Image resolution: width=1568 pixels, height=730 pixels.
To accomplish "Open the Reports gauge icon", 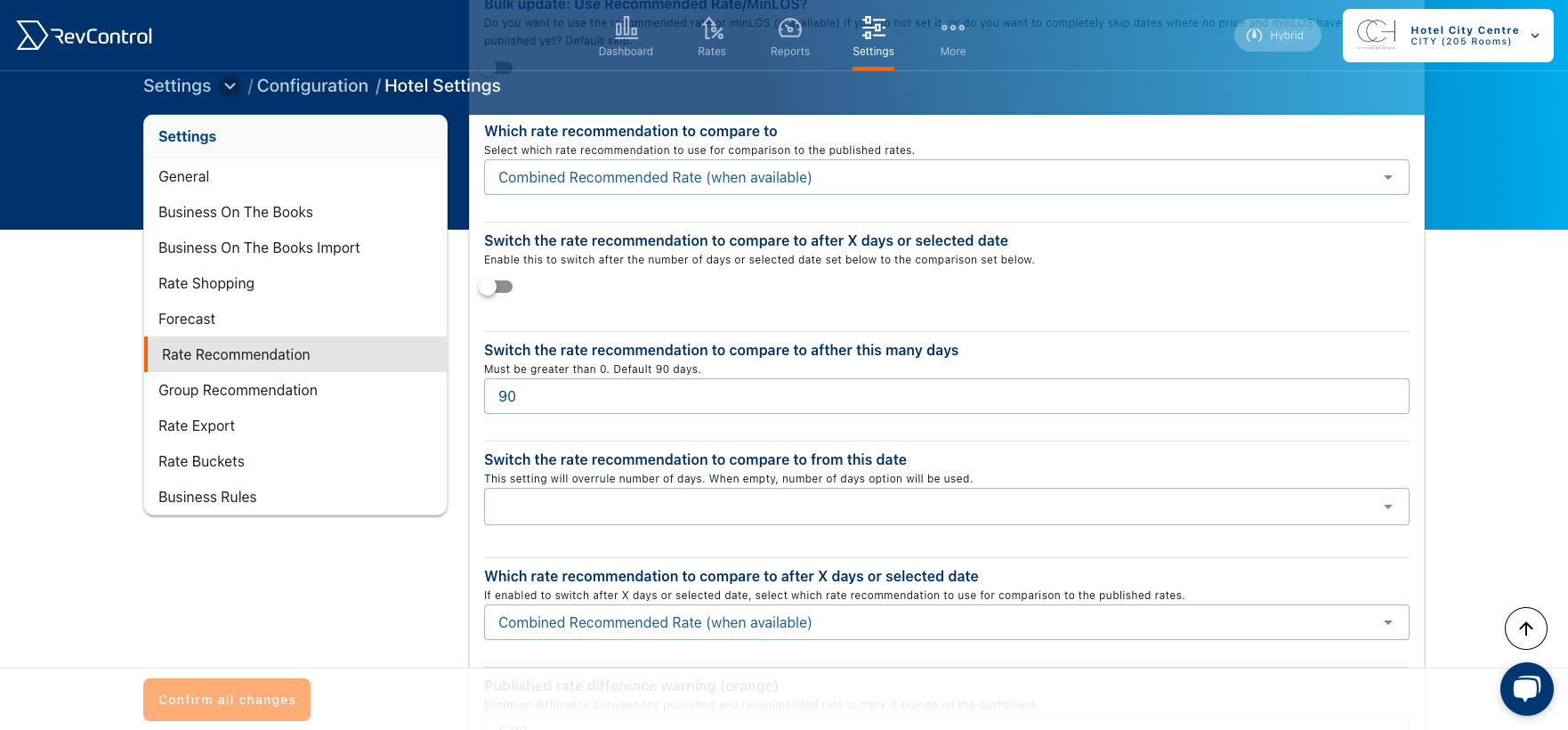I will [x=790, y=28].
